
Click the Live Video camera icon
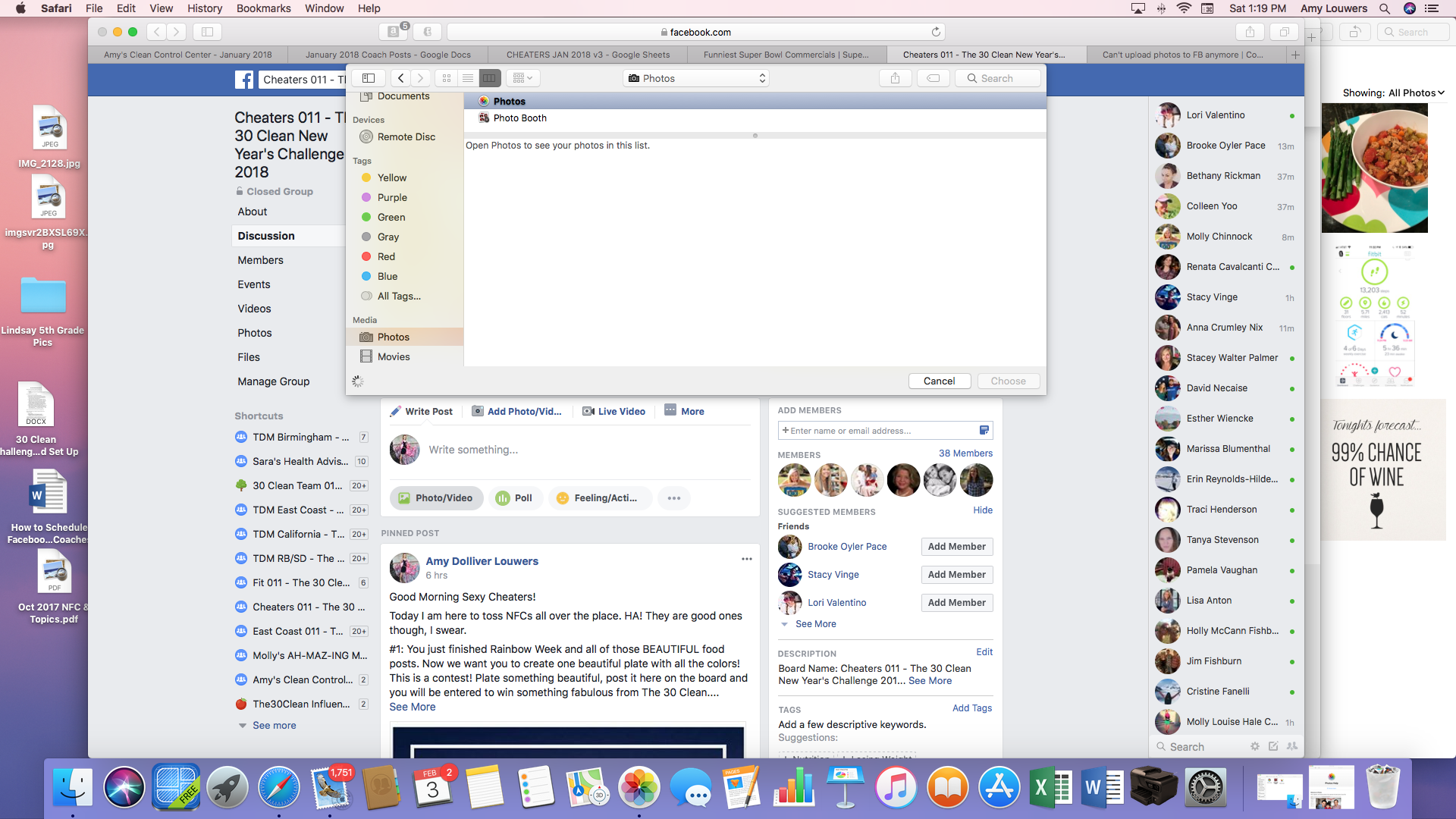coord(588,411)
